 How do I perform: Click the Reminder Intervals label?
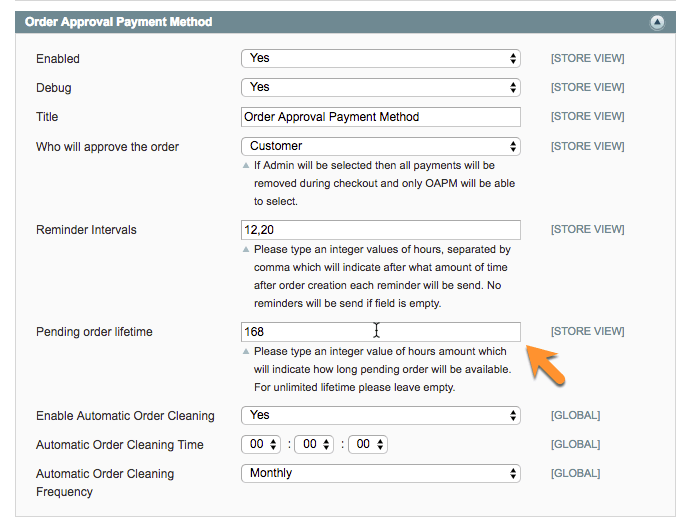point(86,230)
